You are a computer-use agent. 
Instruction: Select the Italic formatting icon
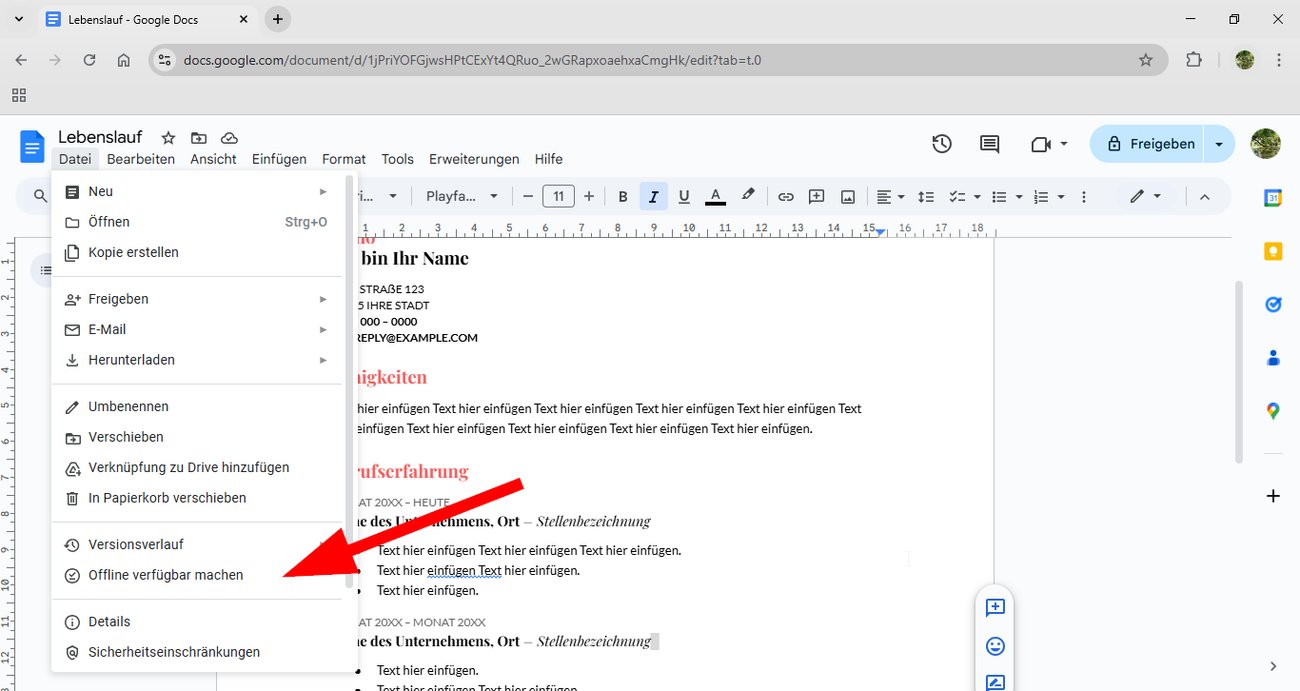653,196
